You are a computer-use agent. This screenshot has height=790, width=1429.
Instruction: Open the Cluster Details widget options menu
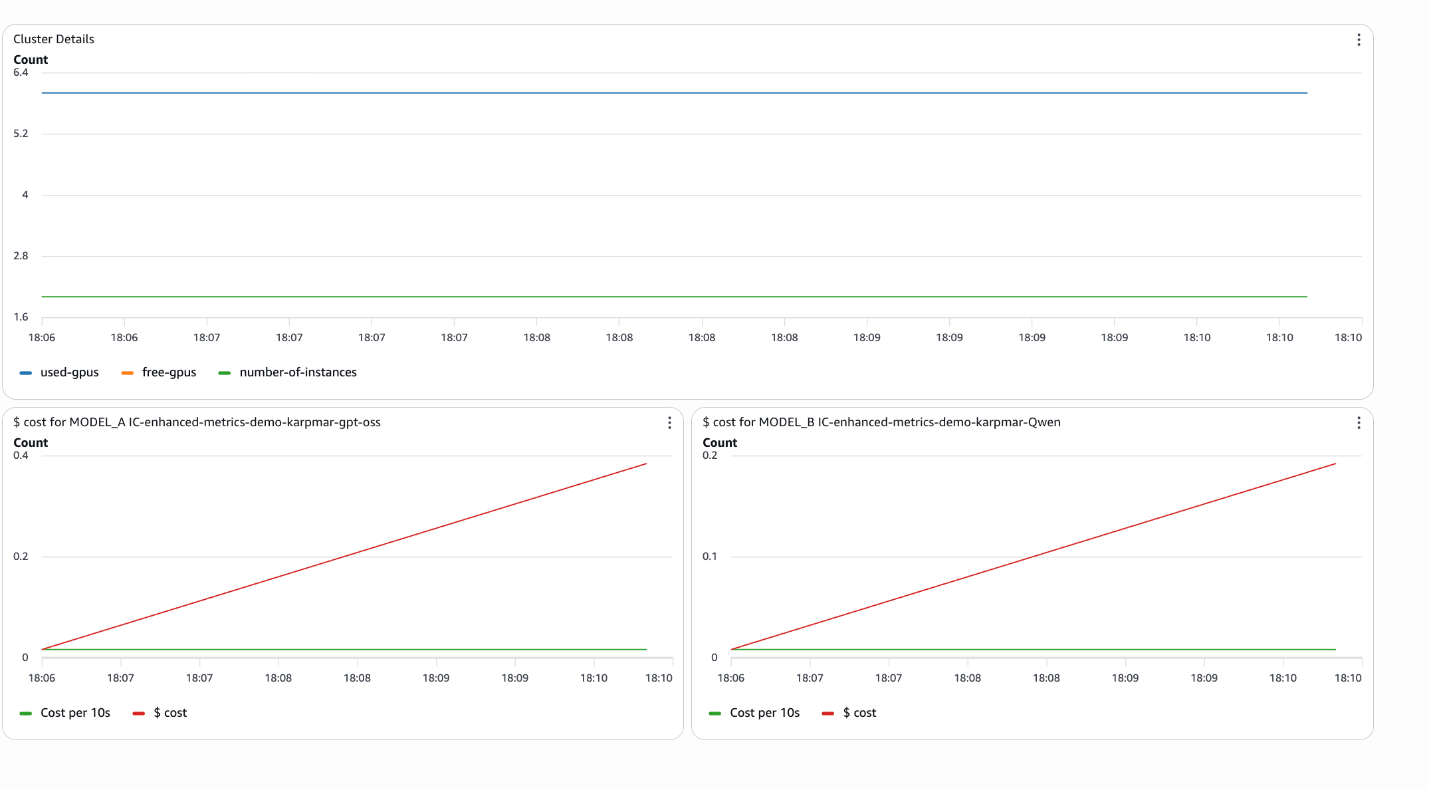point(1358,39)
